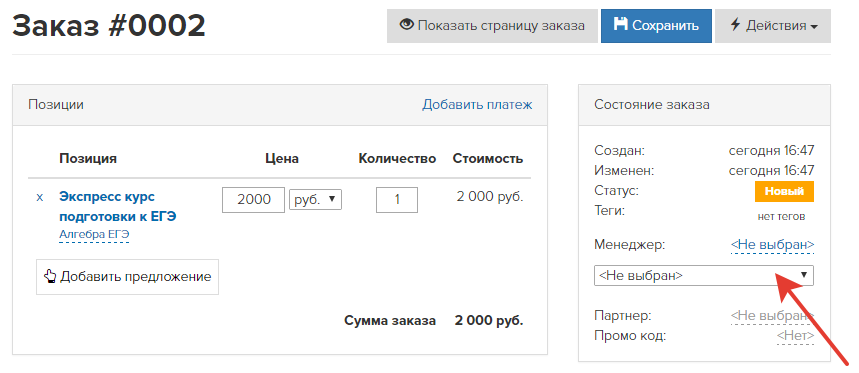Viewport: 859px width, 373px height.
Task: Click the price input field showing 2000
Action: tap(254, 199)
